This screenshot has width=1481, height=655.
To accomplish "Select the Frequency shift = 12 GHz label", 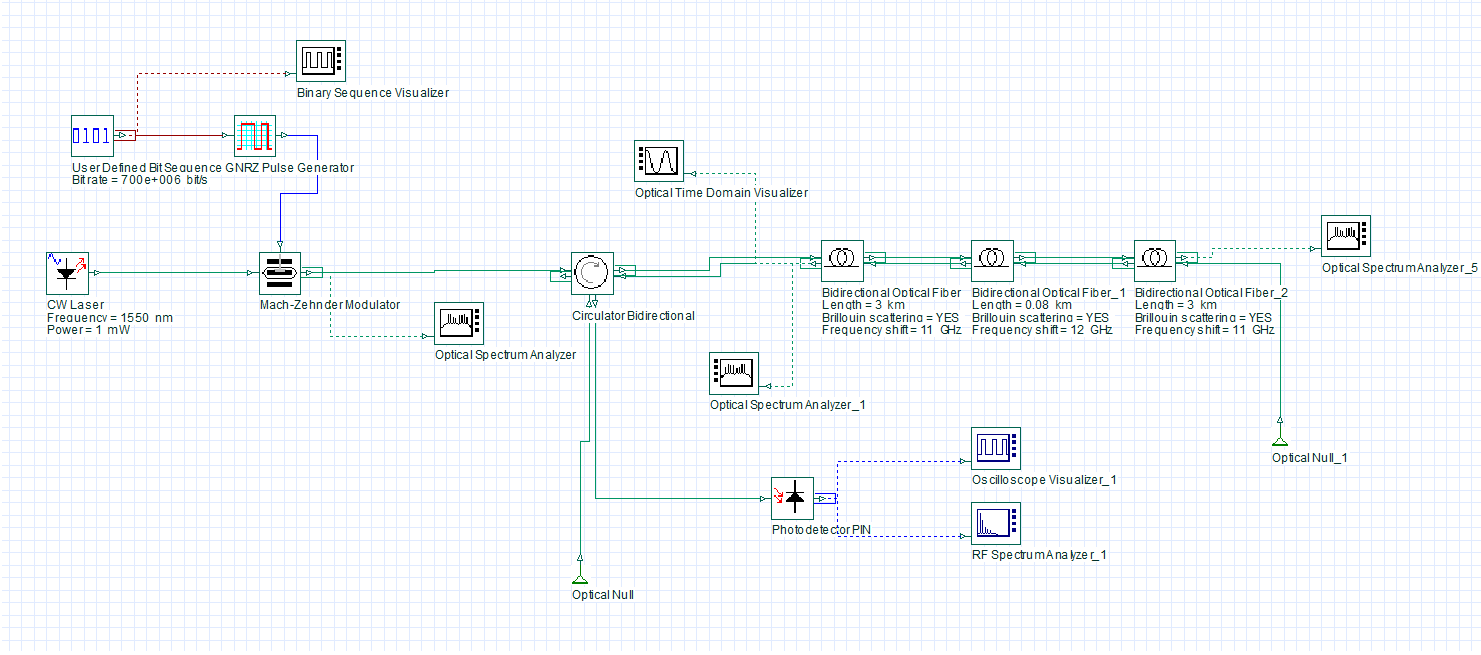I will coord(1040,329).
